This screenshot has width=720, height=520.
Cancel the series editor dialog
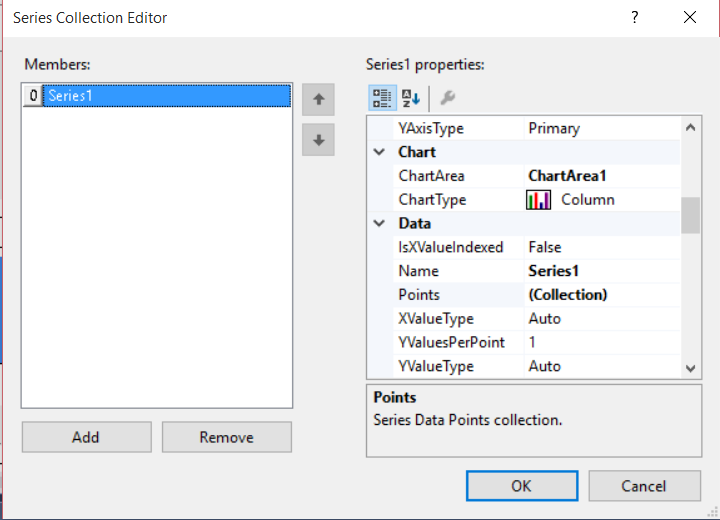click(644, 486)
